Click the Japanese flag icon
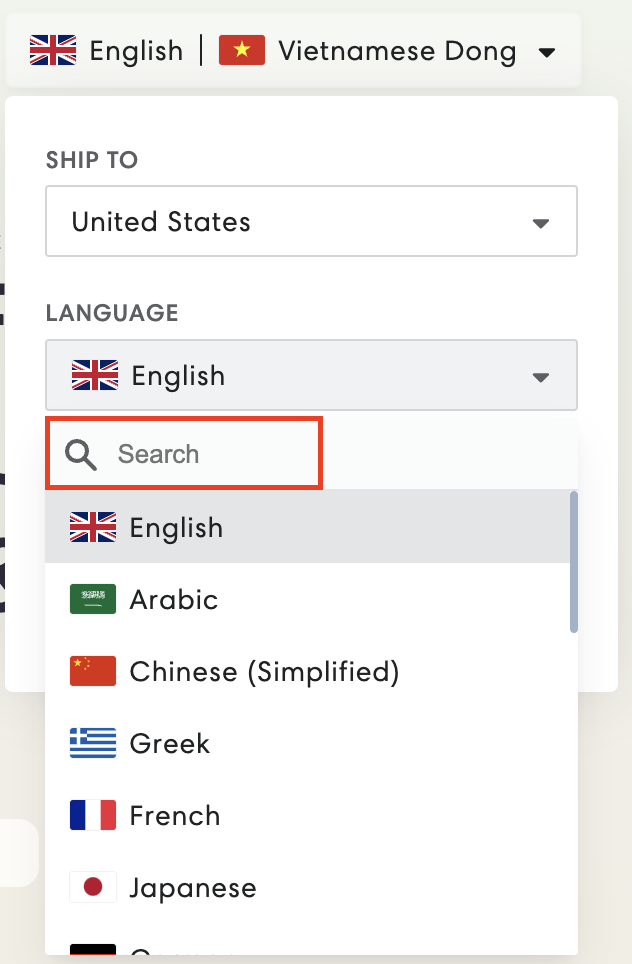 coord(93,887)
